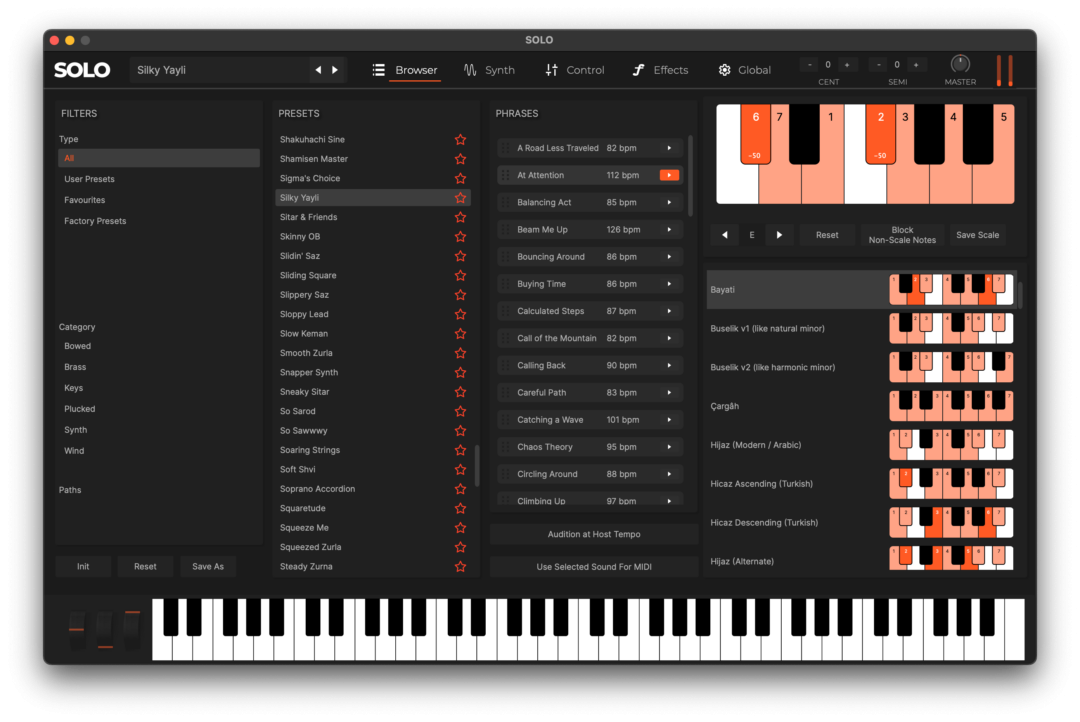Shift scale root note up with right arrow
1080x722 pixels.
[x=779, y=235]
